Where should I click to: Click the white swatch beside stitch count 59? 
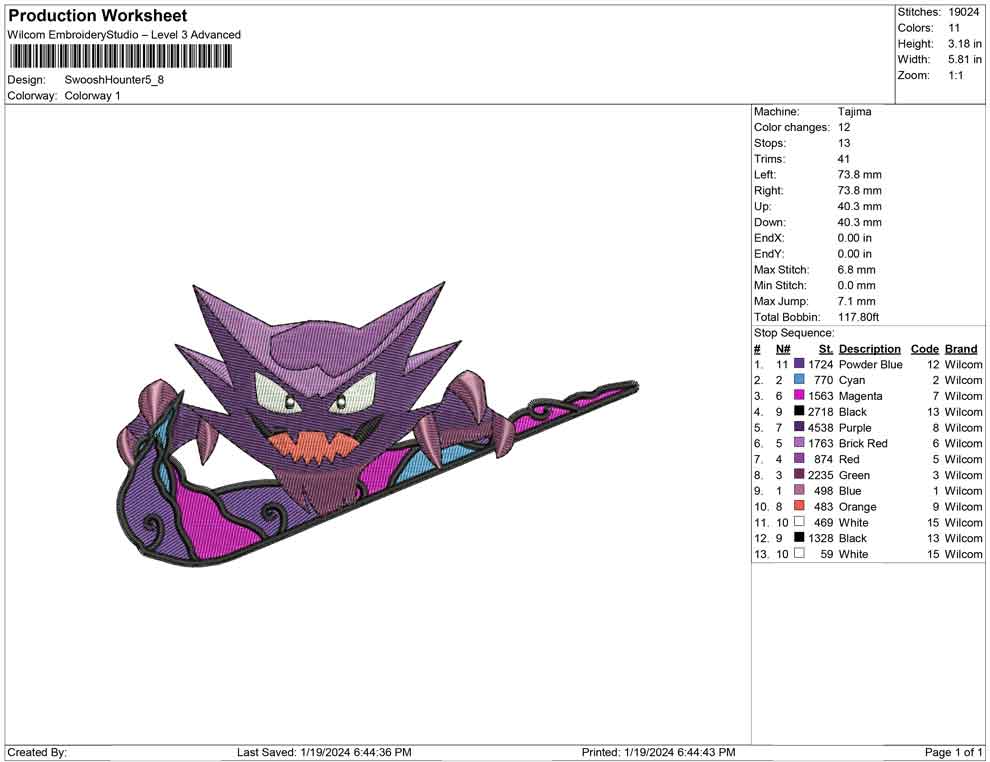799,553
